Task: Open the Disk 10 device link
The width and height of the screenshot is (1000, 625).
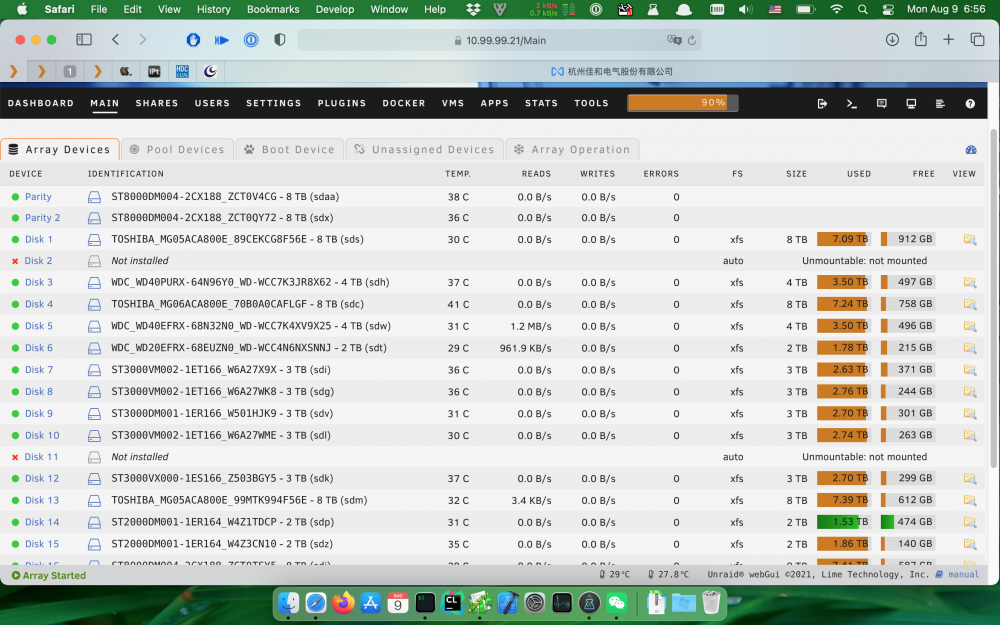Action: click(42, 436)
